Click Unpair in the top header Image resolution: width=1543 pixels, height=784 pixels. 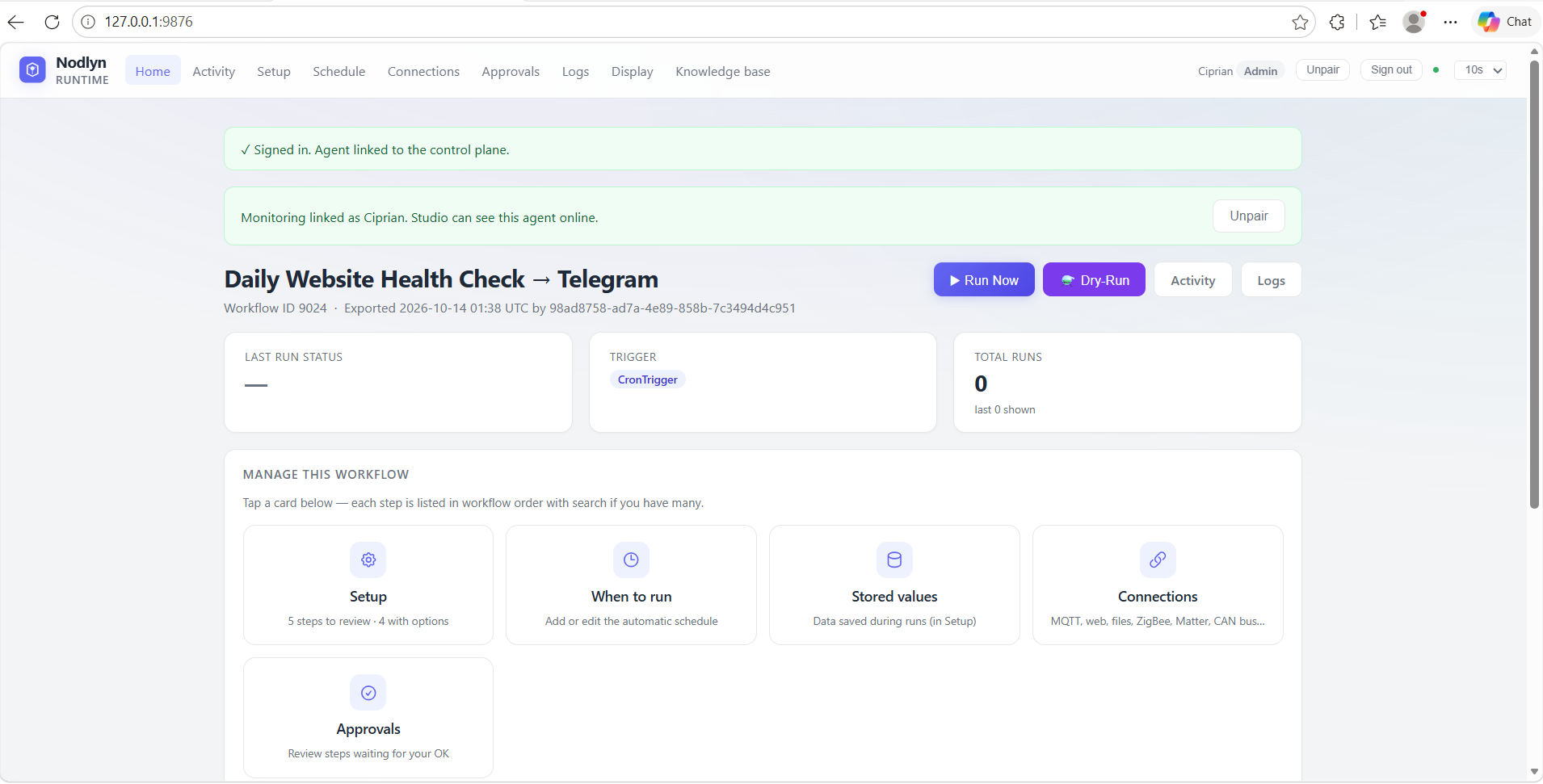click(x=1322, y=70)
